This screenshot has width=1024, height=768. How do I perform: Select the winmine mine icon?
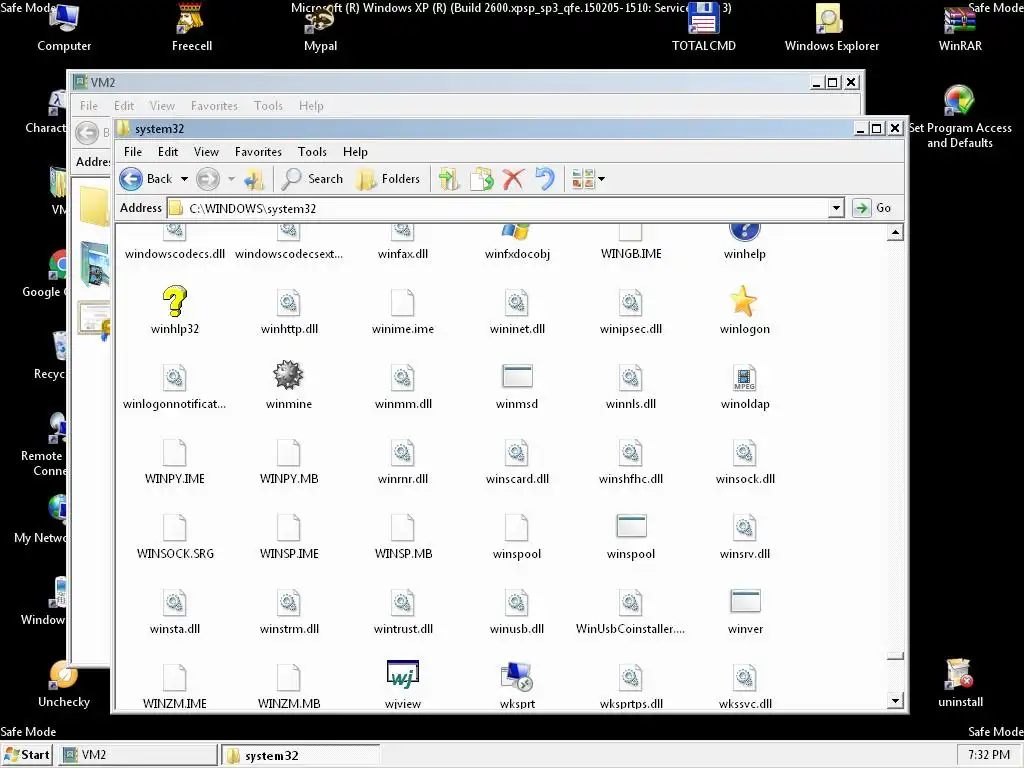(288, 376)
